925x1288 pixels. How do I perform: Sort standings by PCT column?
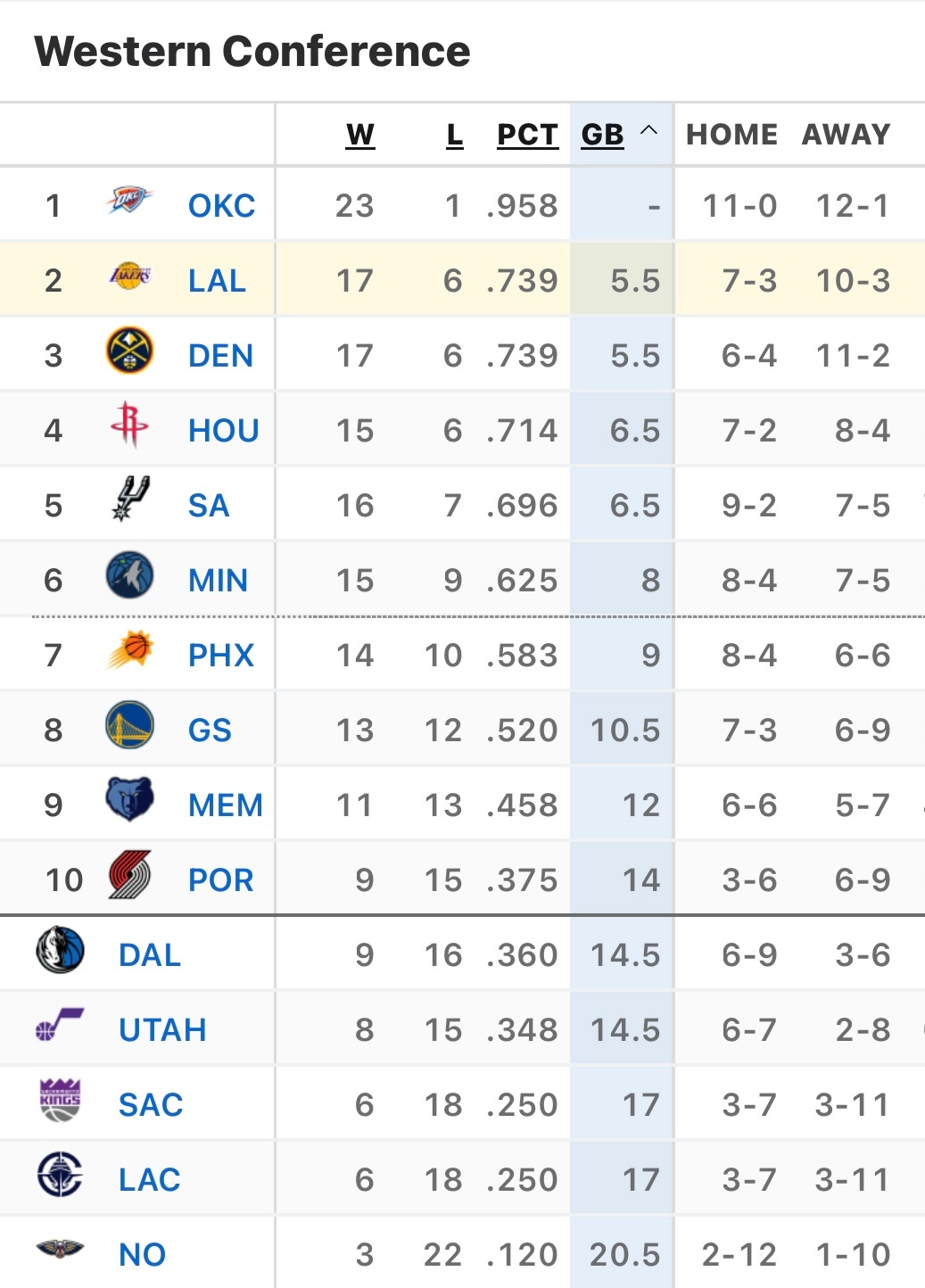526,135
